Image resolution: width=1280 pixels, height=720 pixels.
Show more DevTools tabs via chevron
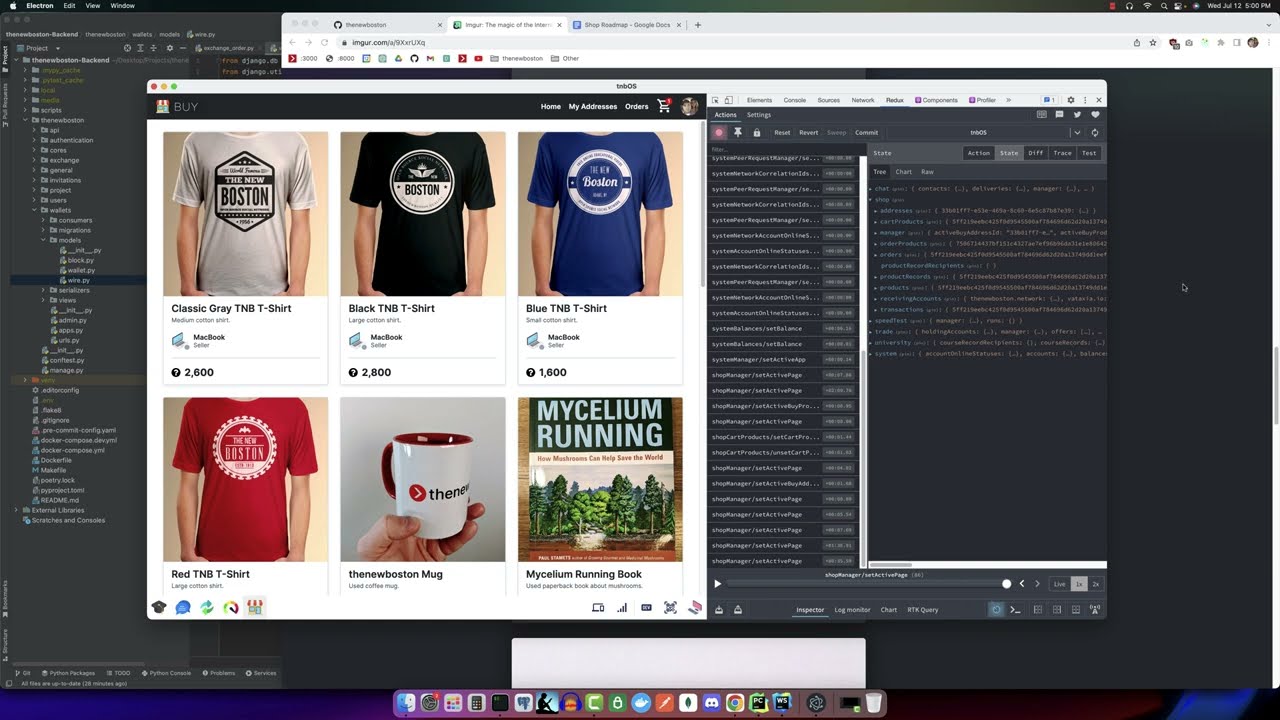(x=1008, y=100)
